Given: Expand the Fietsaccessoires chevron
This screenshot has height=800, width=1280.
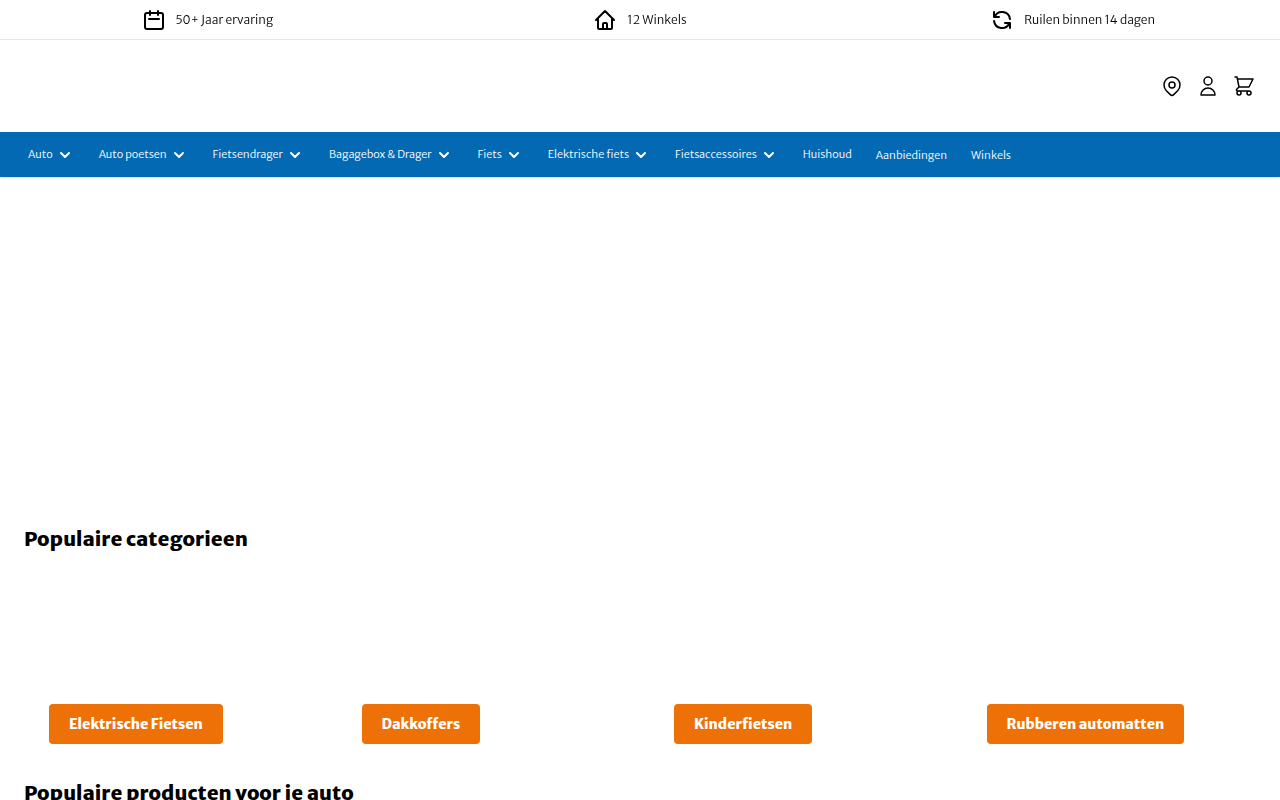Looking at the screenshot, I should 769,155.
